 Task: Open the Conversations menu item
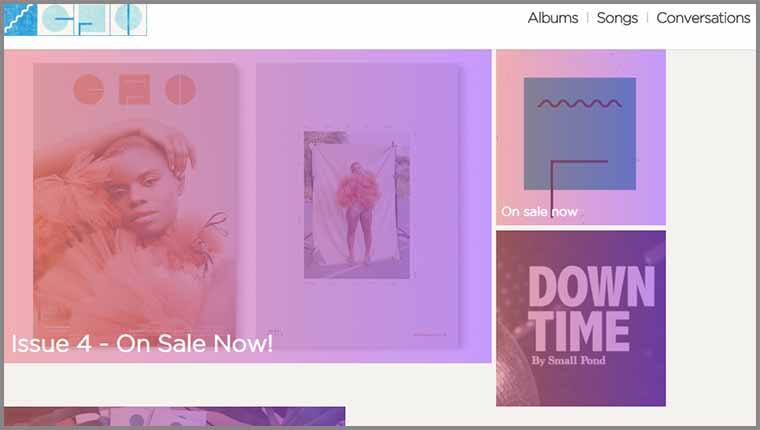click(703, 18)
